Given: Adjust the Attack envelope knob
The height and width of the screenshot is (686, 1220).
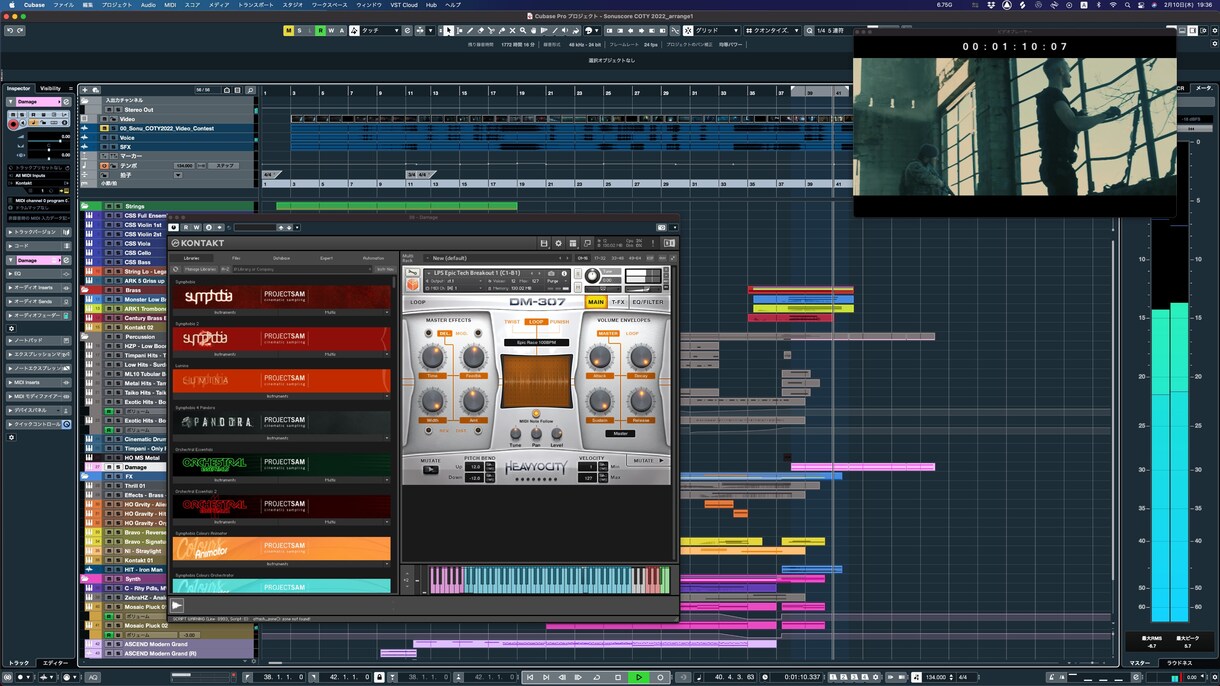Looking at the screenshot, I should (x=599, y=358).
